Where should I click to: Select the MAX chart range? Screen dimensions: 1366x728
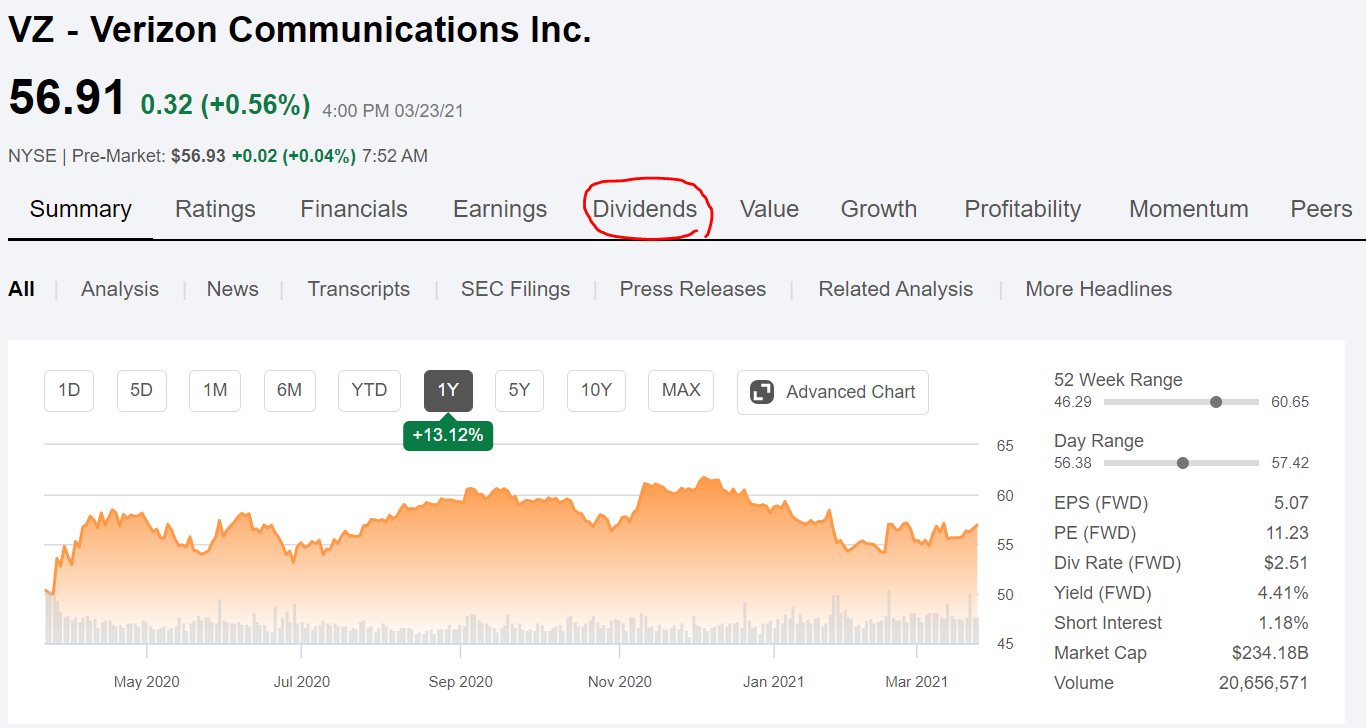pos(681,390)
